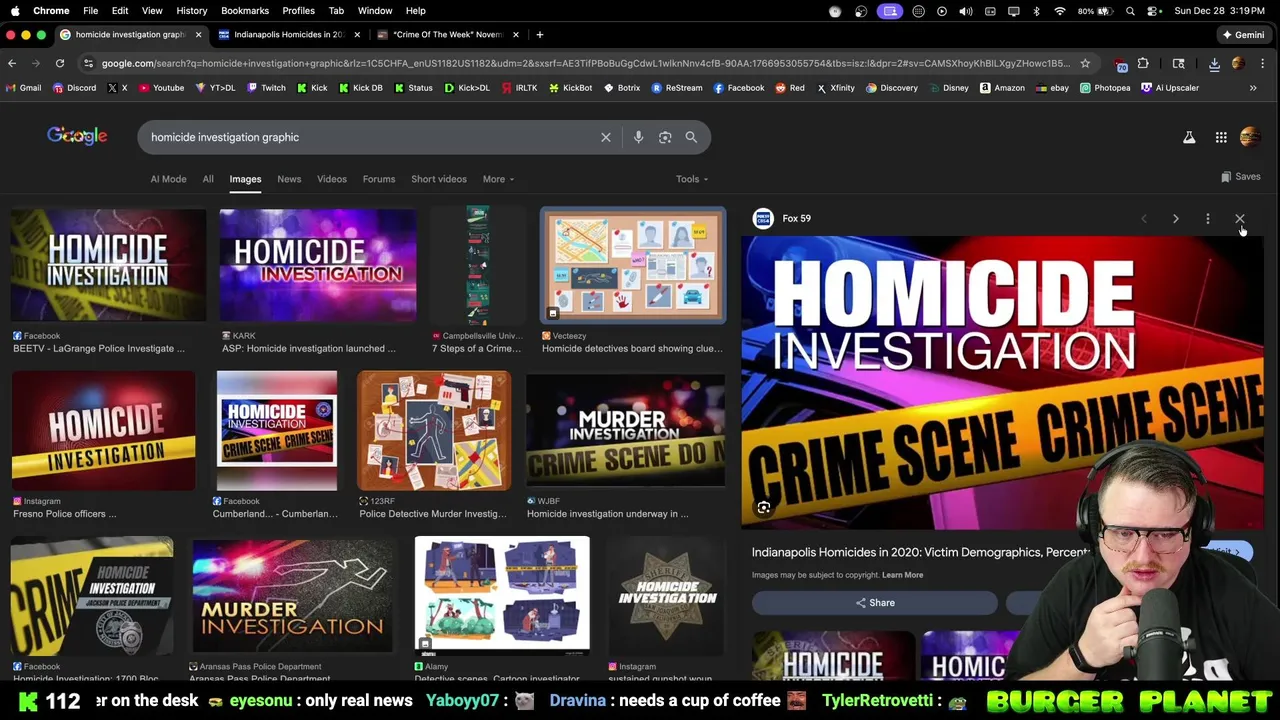
Task: Open Facebook bookmark
Action: click(739, 88)
